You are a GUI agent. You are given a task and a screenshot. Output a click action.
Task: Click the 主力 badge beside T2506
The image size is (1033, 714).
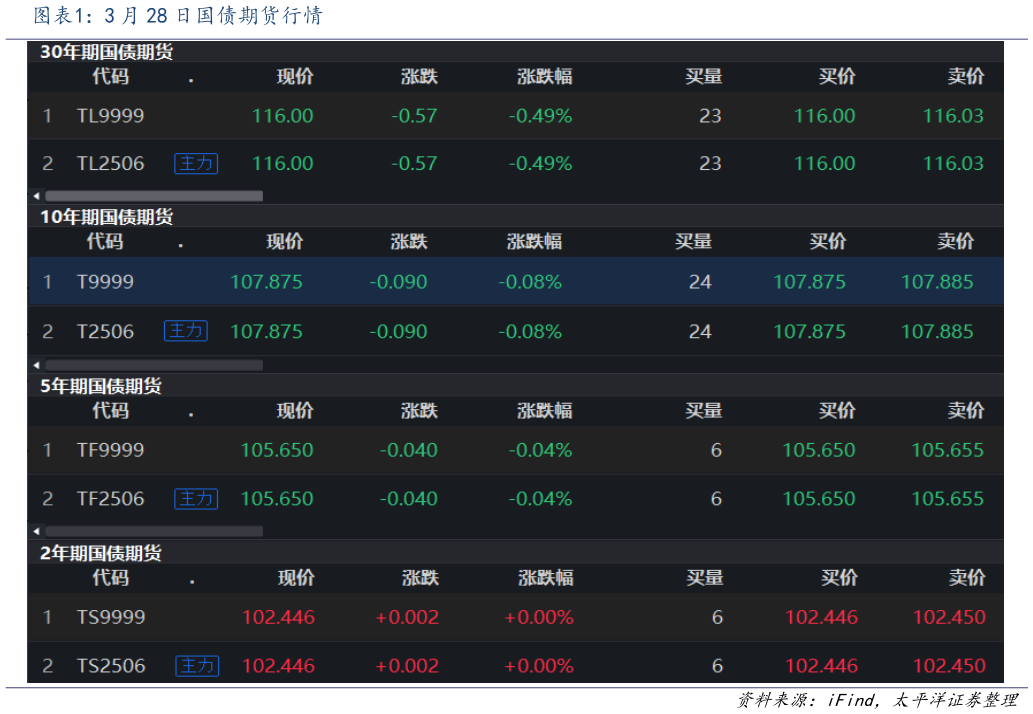coord(185,331)
